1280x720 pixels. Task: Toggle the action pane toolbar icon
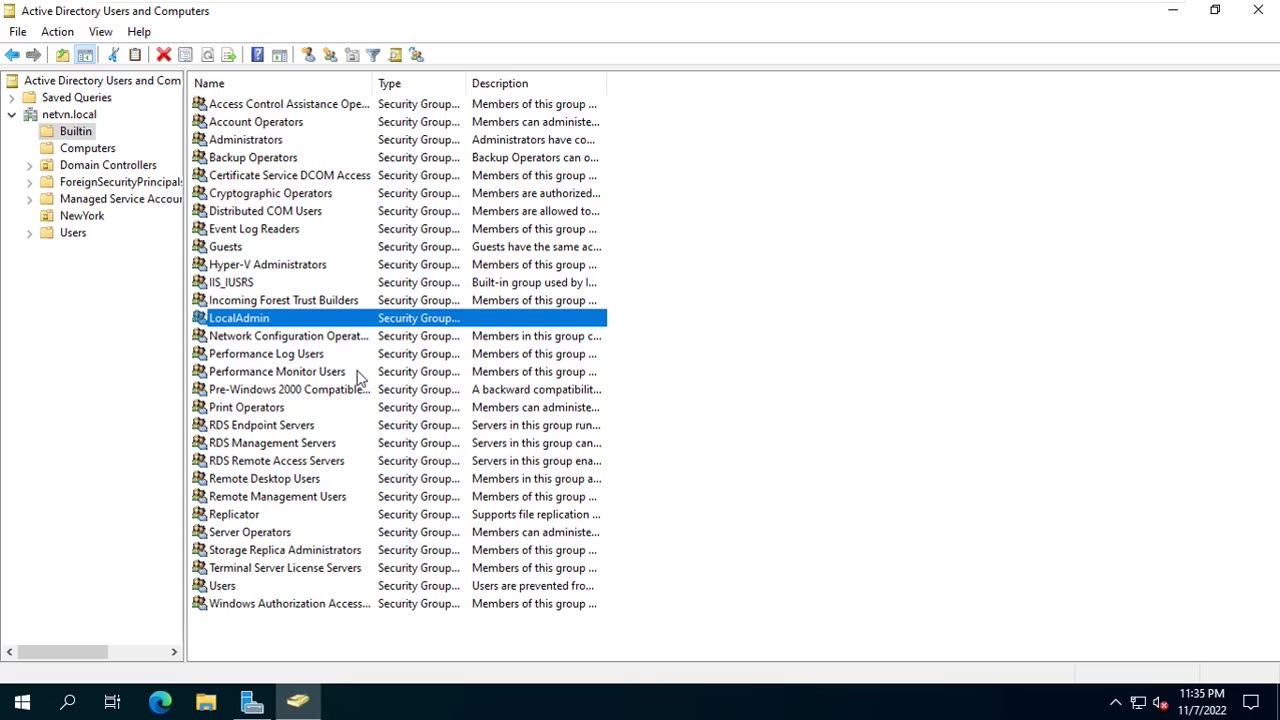[x=279, y=55]
